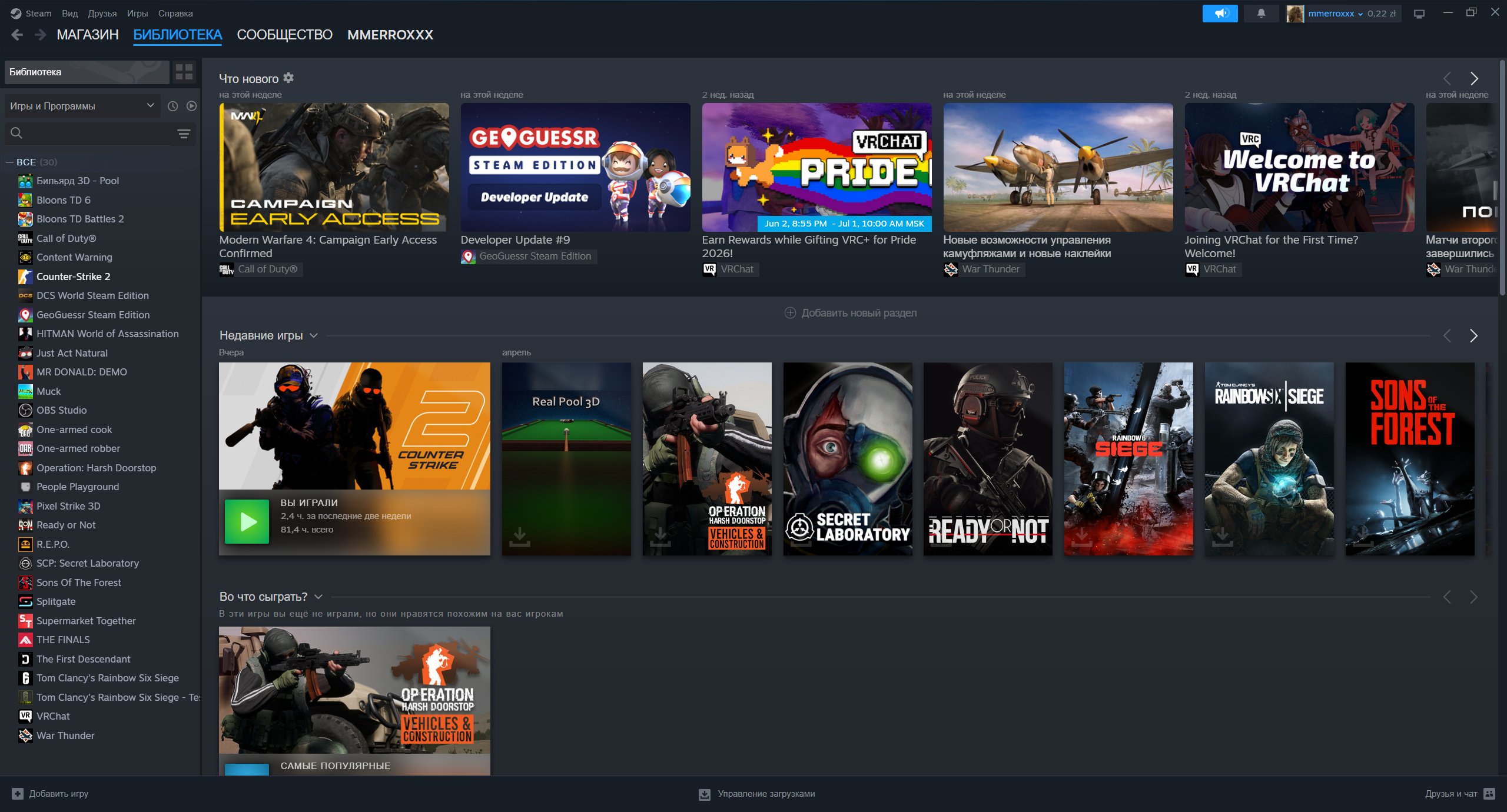The image size is (1507, 812).
Task: Click the Add a Game plus icon
Action: coord(18,794)
